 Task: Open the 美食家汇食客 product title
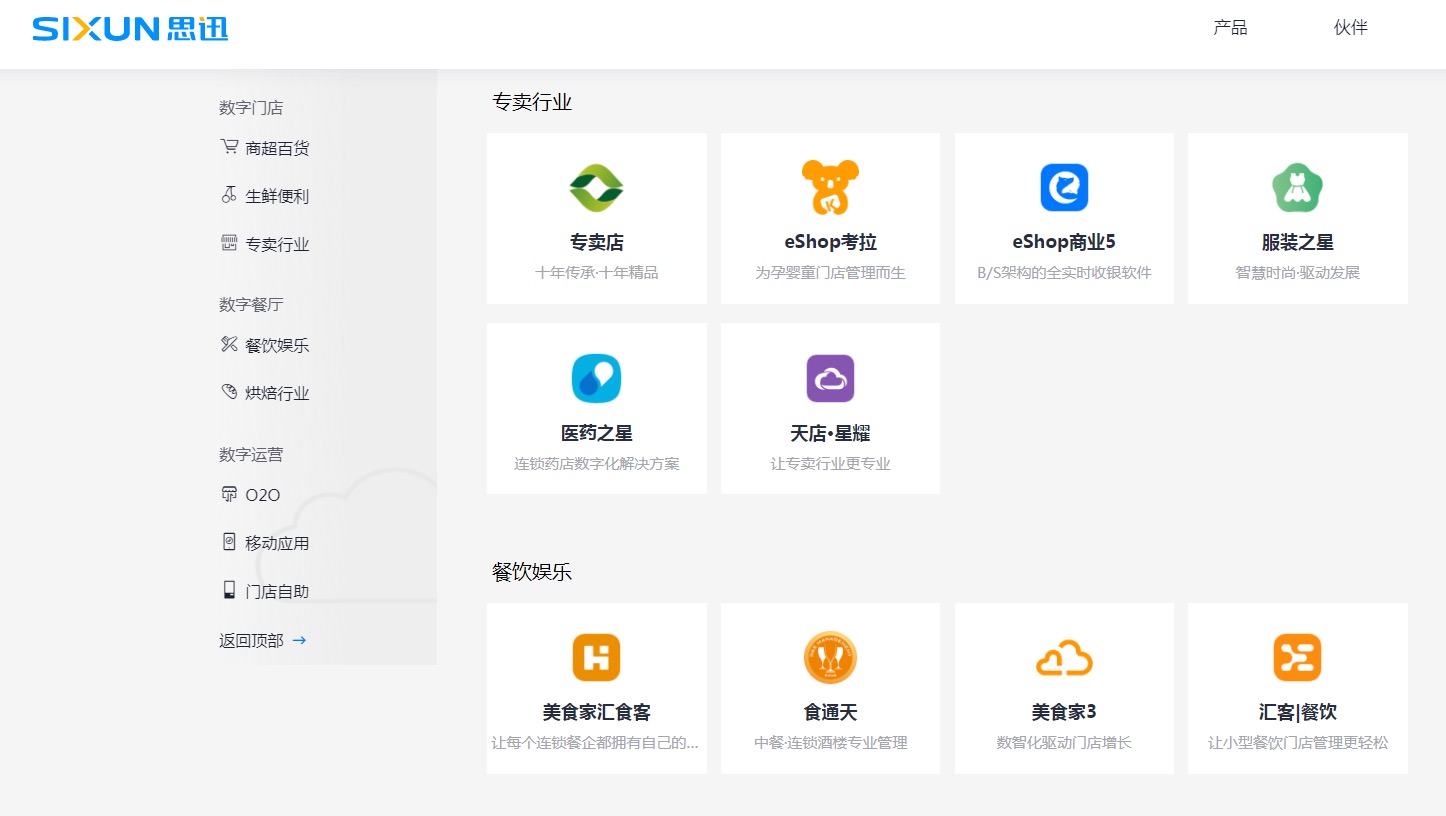pos(597,712)
